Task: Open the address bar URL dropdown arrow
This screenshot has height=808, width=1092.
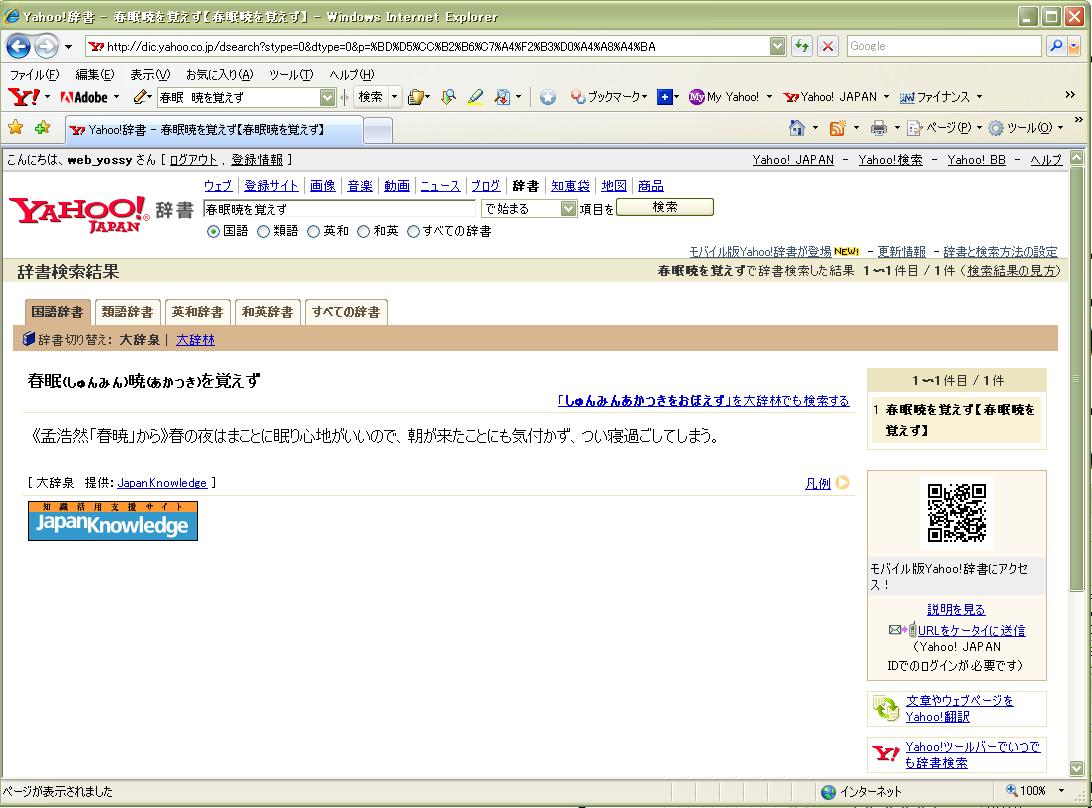Action: pyautogui.click(x=777, y=47)
